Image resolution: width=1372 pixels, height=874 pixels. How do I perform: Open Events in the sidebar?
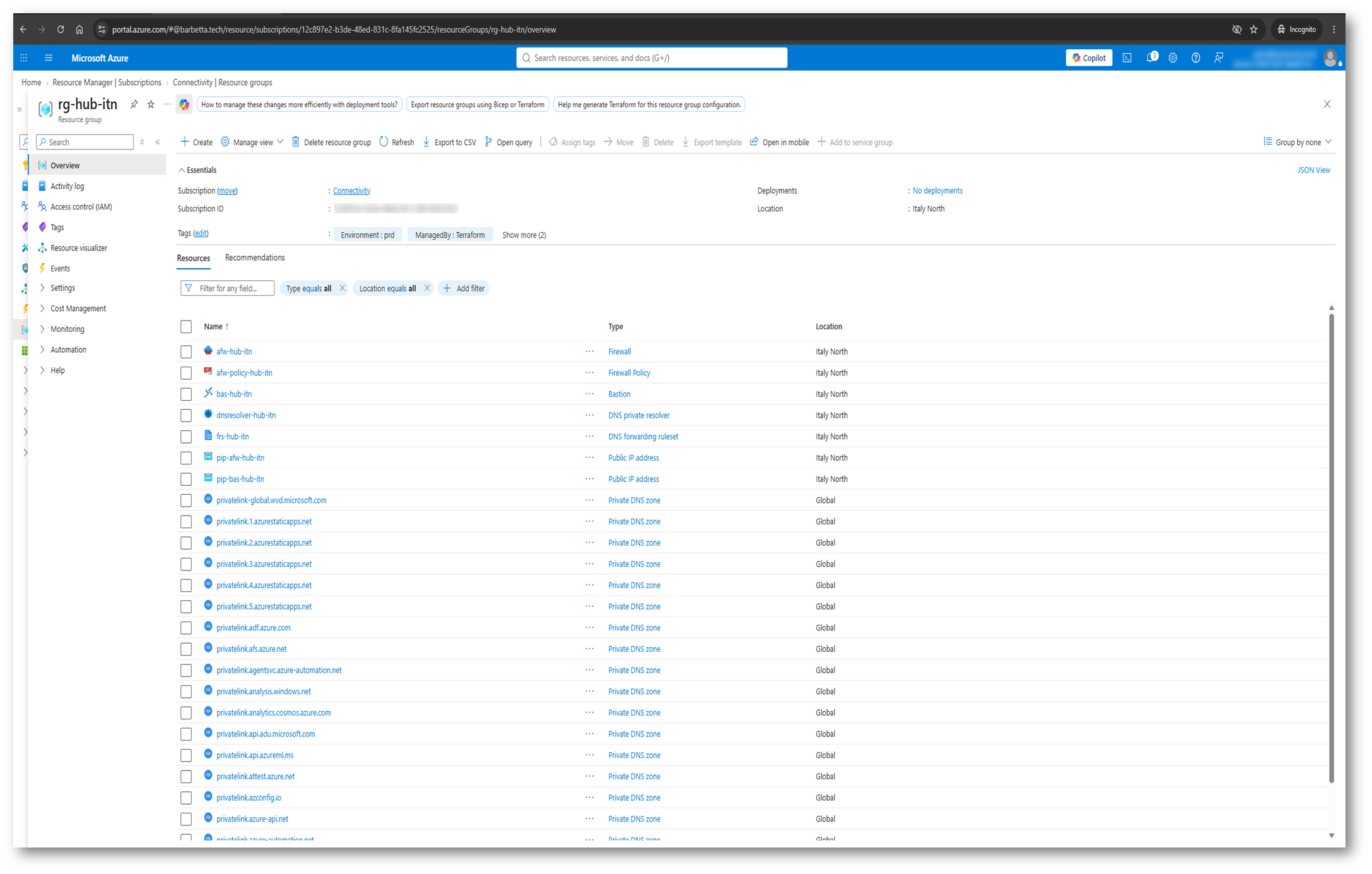coord(60,269)
